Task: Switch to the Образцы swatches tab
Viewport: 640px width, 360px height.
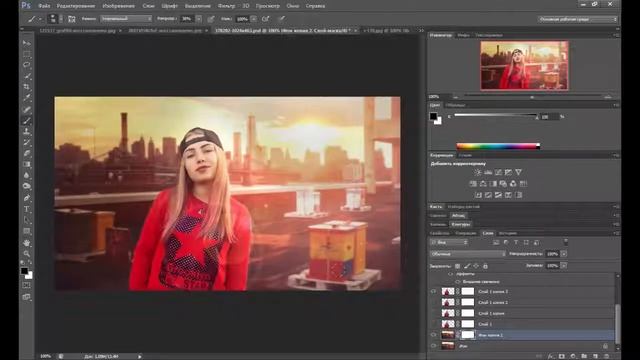Action: [455, 105]
